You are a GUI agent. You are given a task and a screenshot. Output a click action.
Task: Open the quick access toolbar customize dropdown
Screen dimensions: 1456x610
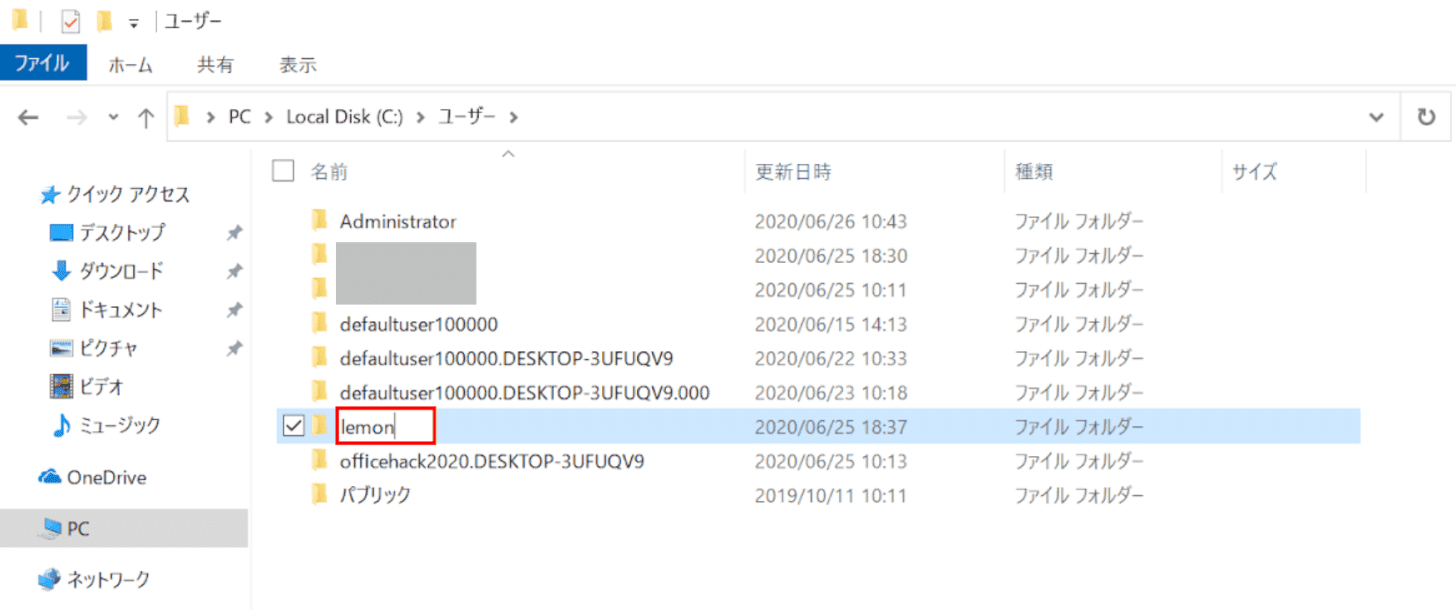pyautogui.click(x=133, y=22)
